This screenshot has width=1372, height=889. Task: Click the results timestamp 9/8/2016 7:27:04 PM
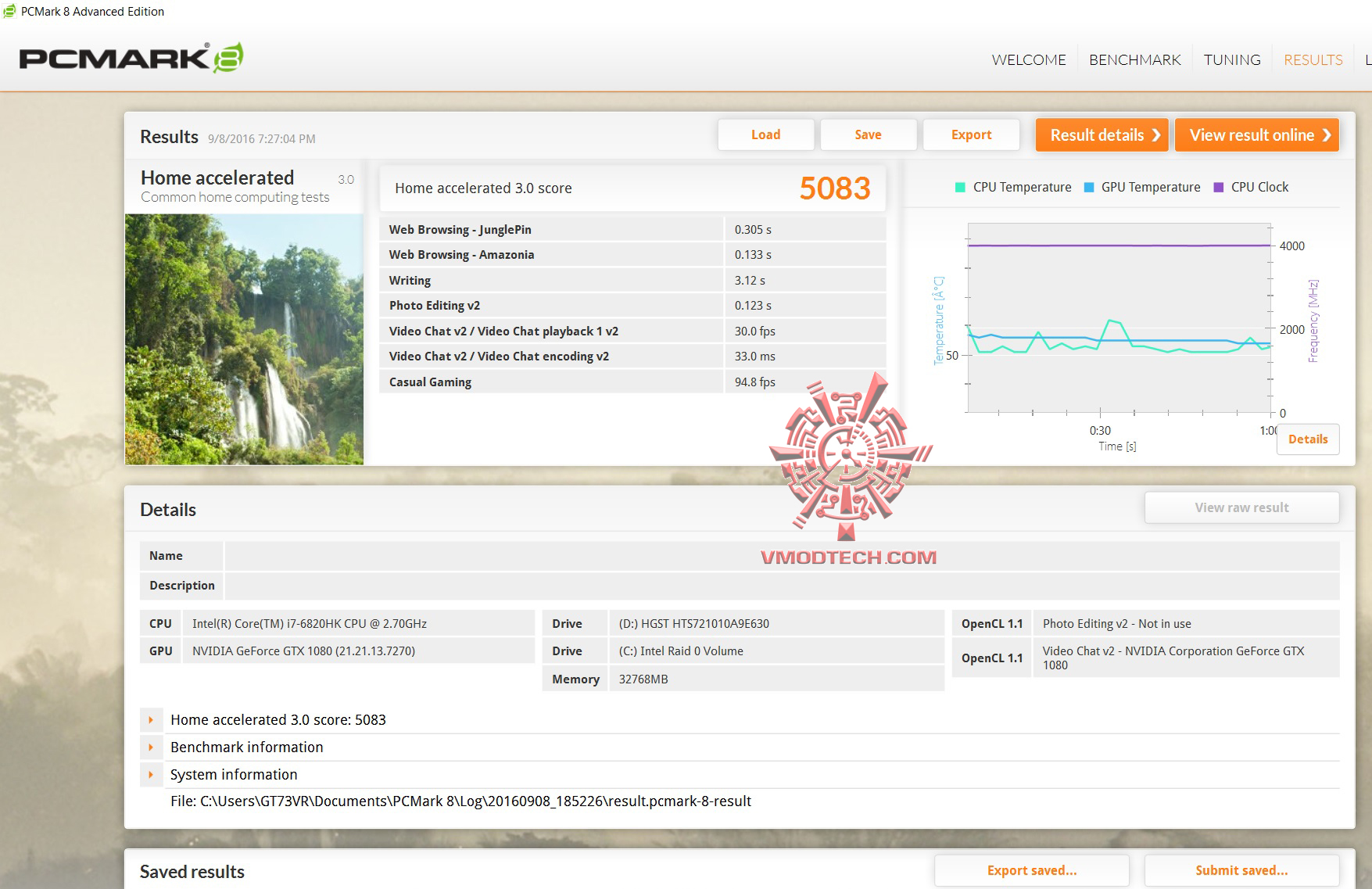pos(262,139)
